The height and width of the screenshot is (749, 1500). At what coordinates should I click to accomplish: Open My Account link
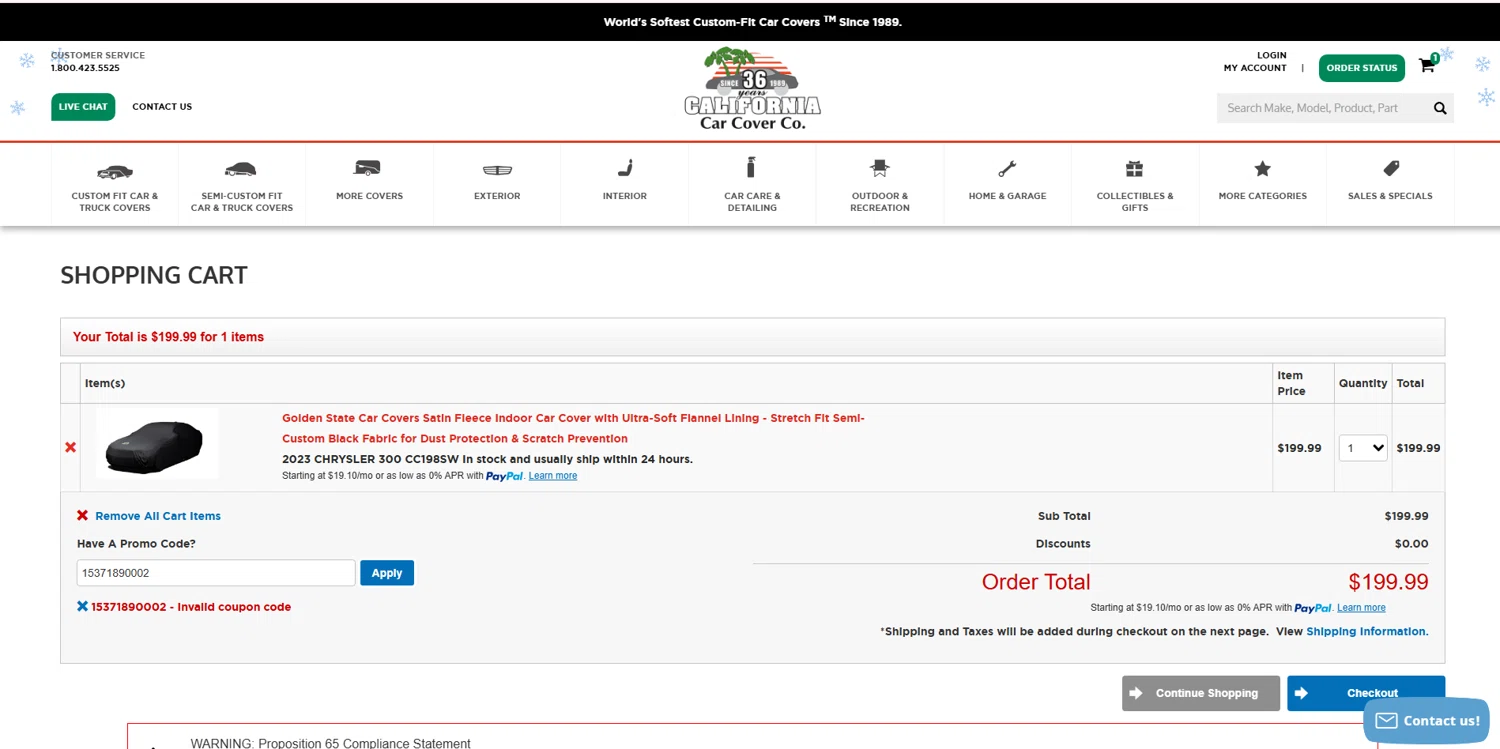(x=1255, y=68)
